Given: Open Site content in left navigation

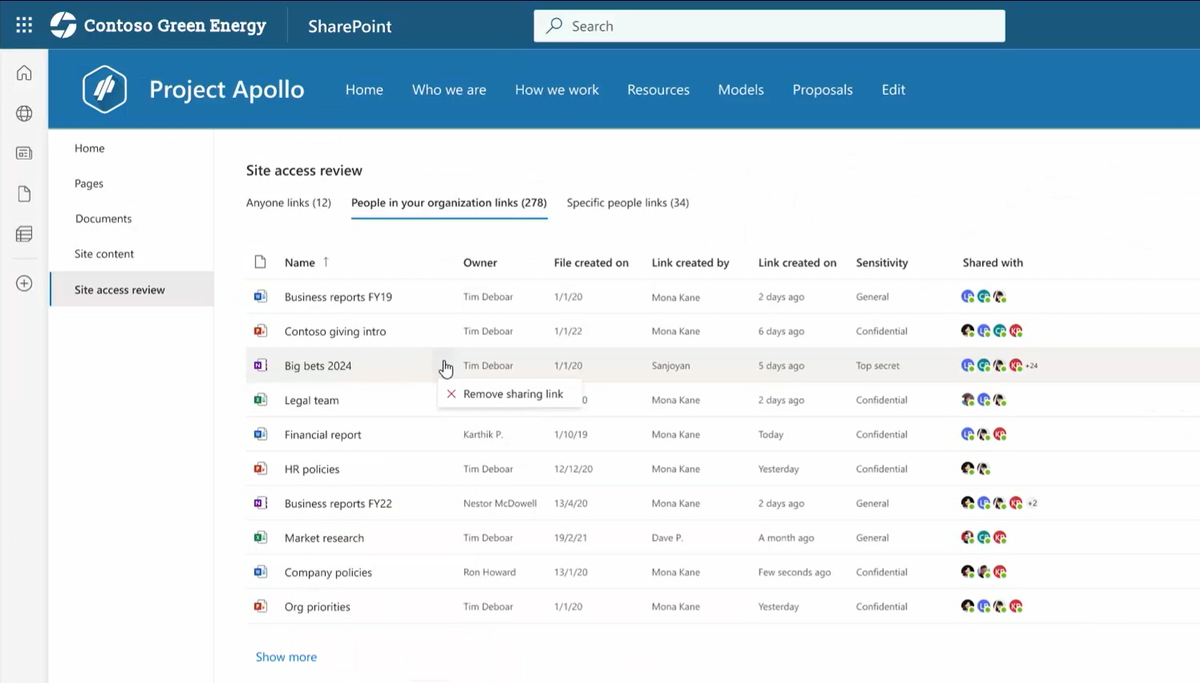Looking at the screenshot, I should click(x=104, y=254).
